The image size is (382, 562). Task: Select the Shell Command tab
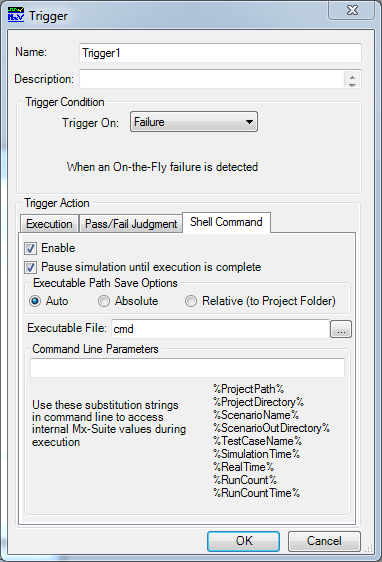click(x=226, y=222)
